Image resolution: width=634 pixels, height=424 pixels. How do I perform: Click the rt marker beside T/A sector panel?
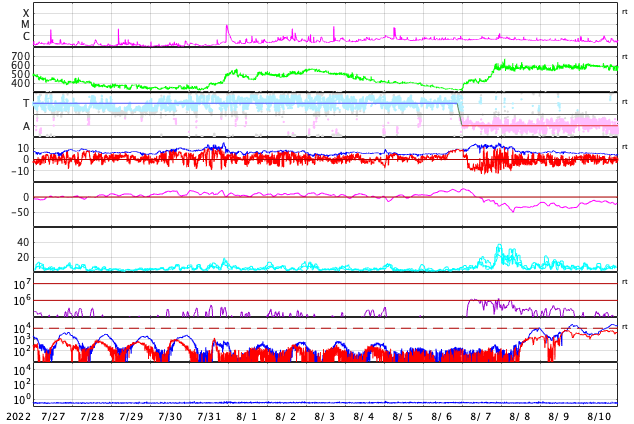click(625, 101)
